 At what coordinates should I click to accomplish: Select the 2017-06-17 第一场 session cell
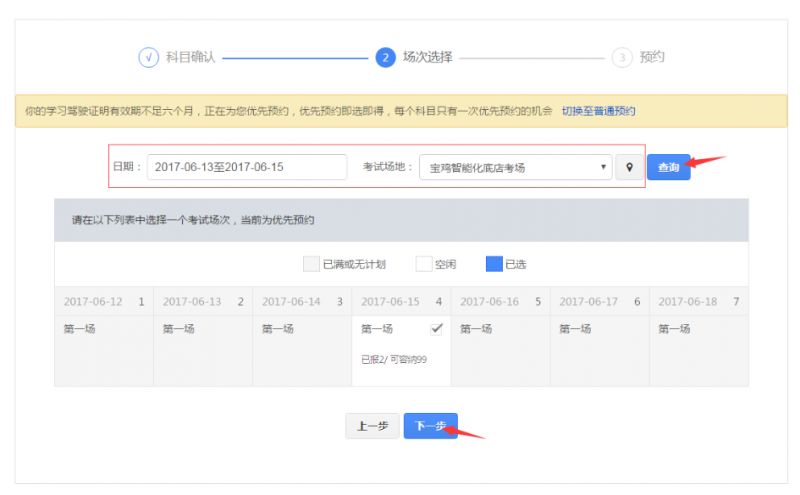[598, 350]
